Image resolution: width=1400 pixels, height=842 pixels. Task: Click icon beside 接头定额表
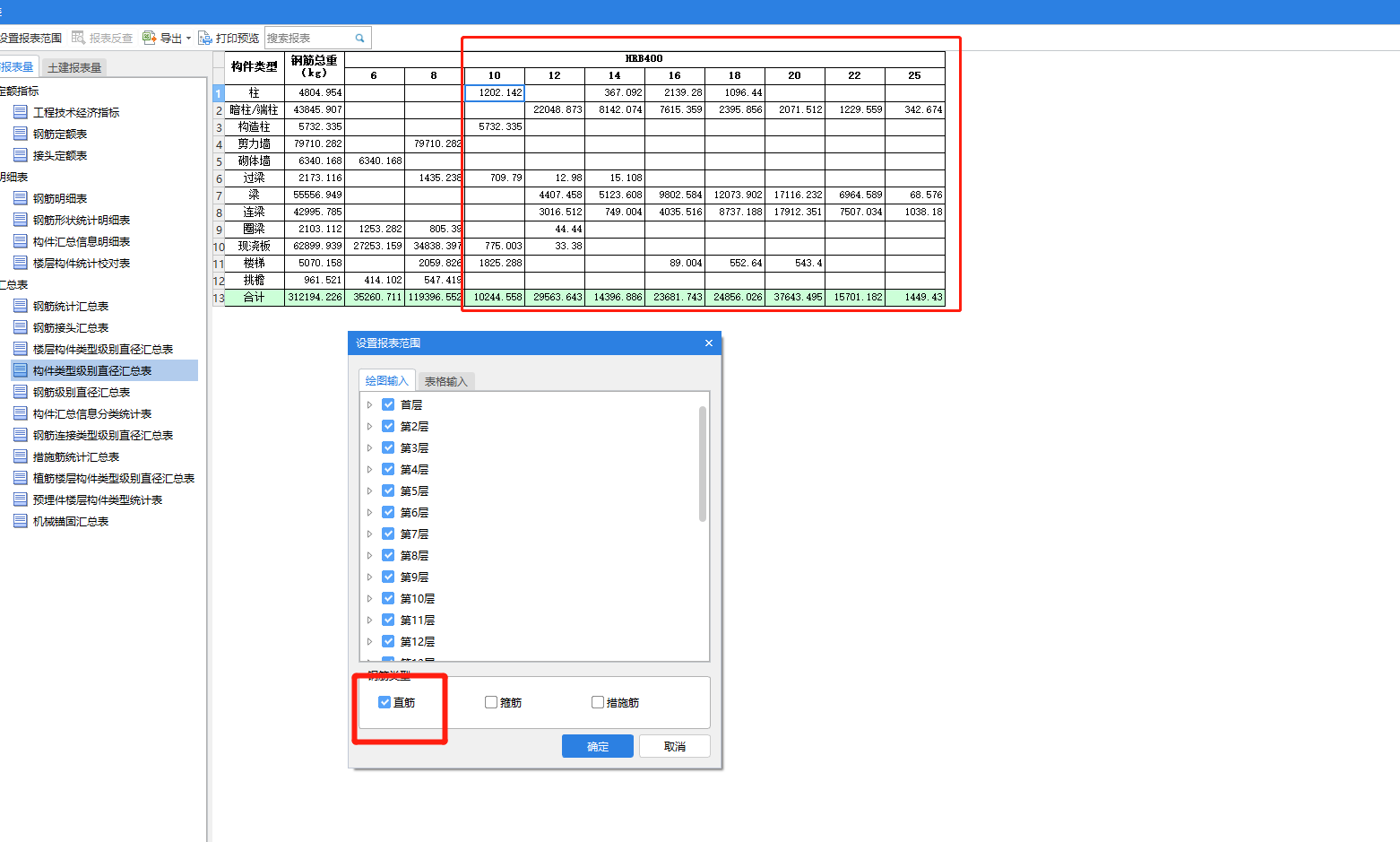[x=21, y=155]
